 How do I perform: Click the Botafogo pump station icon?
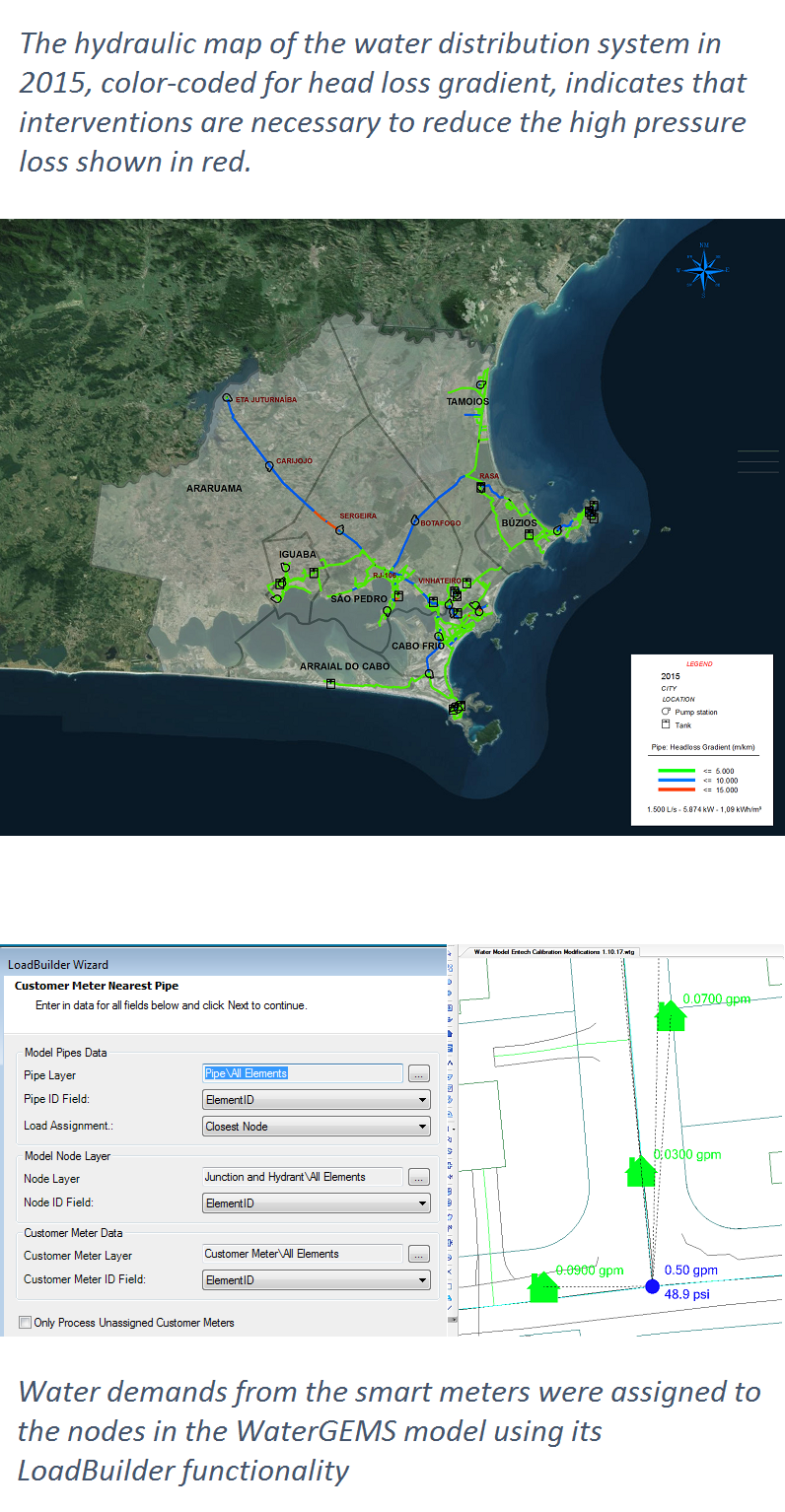pyautogui.click(x=415, y=520)
